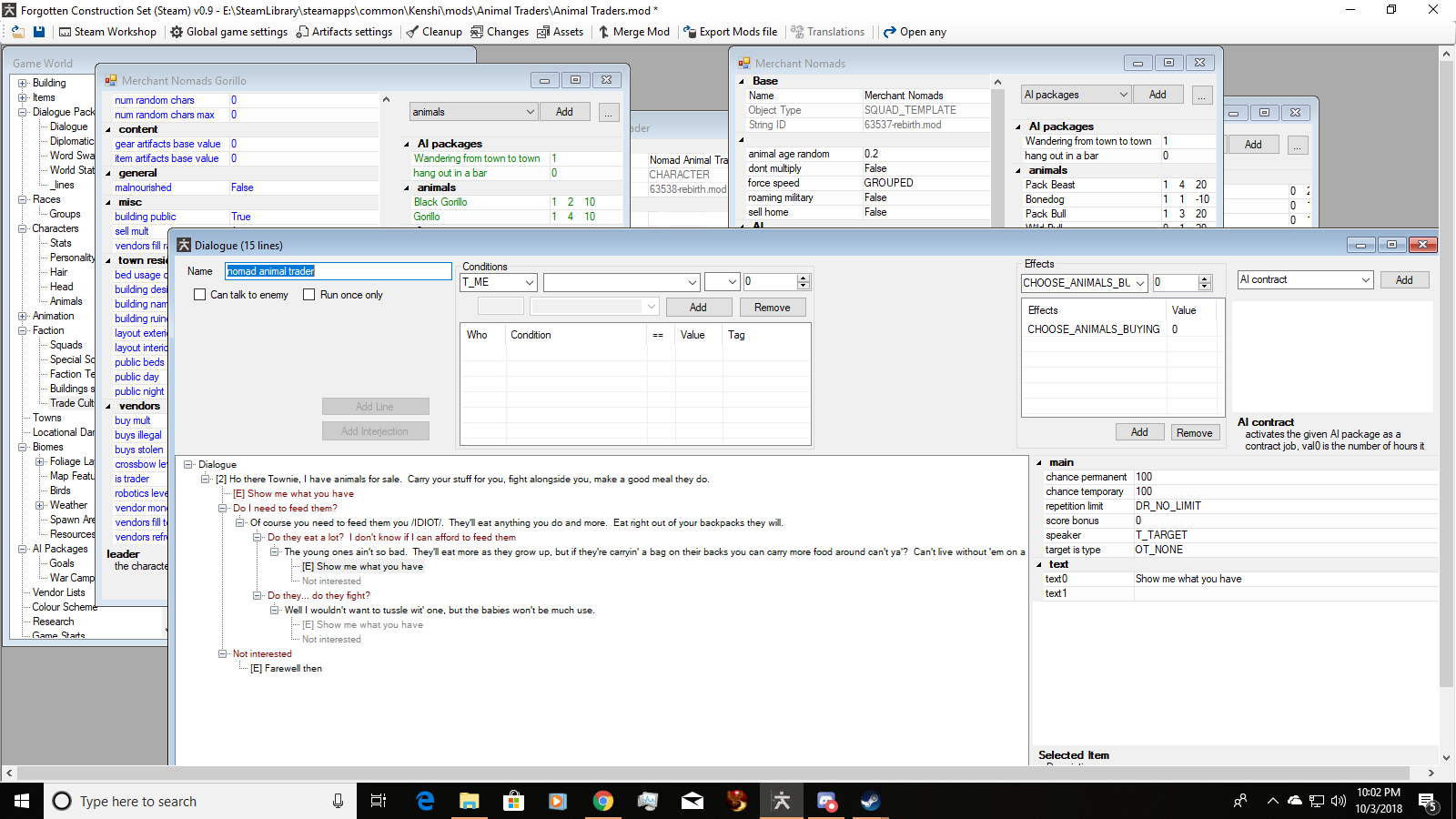Click the open-folder icon in the top toolbar
1456x819 pixels.
[17, 32]
